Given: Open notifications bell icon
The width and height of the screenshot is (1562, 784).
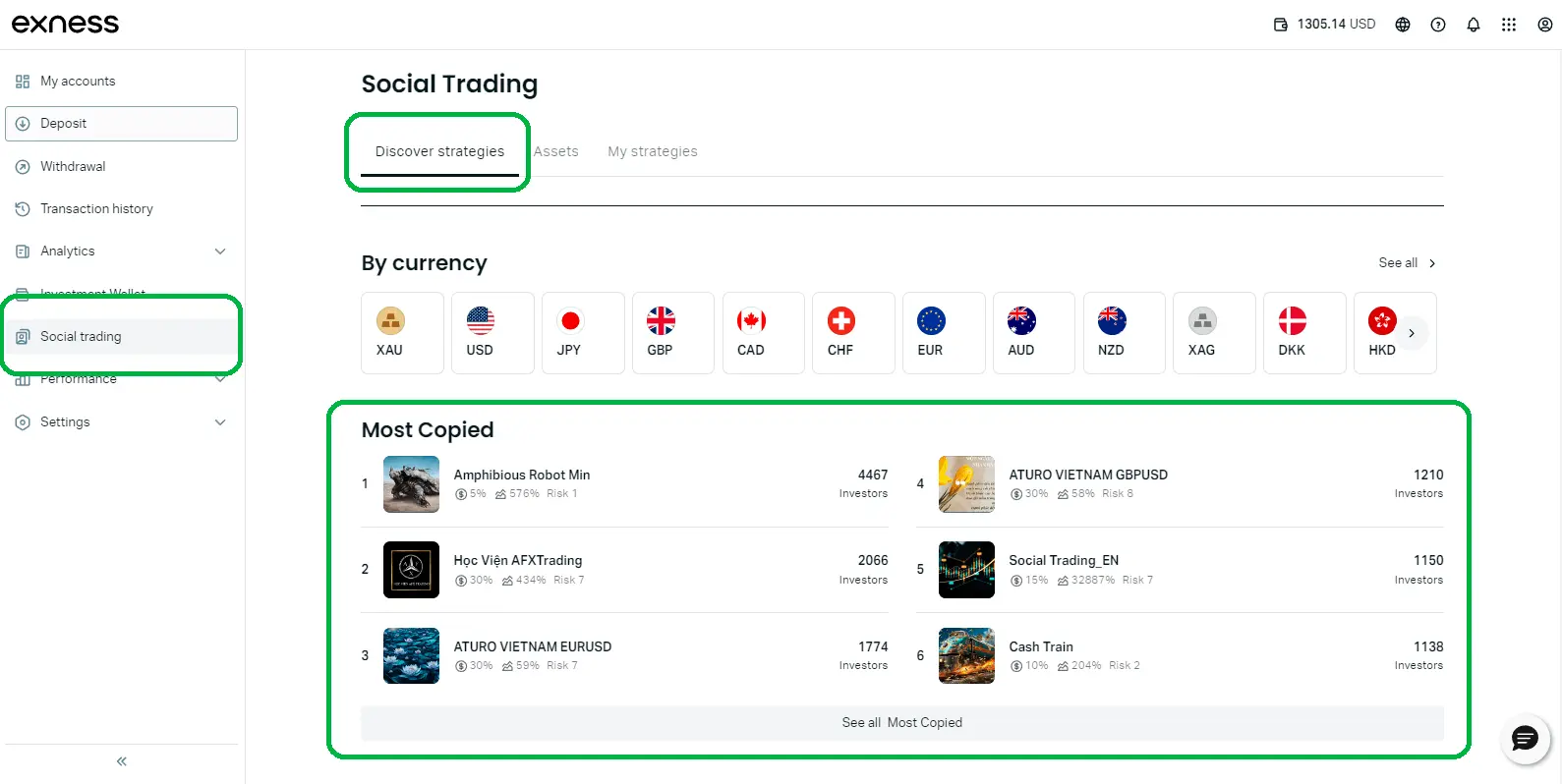Looking at the screenshot, I should tap(1474, 25).
